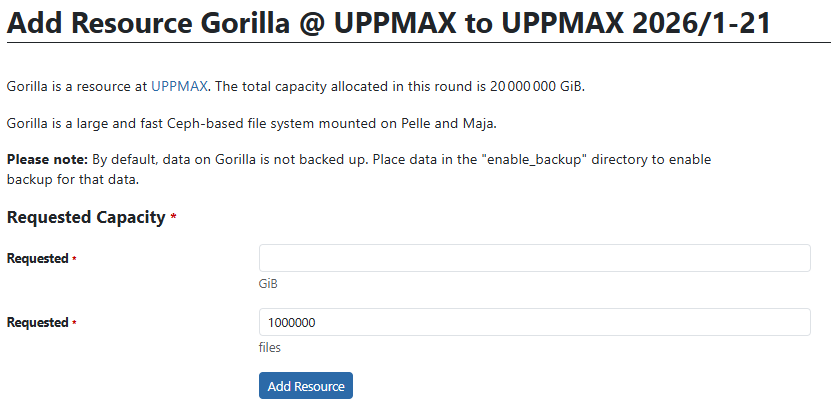Click the asterisk next to the GiB Requested label
This screenshot has height=414, width=831.
[x=73, y=260]
